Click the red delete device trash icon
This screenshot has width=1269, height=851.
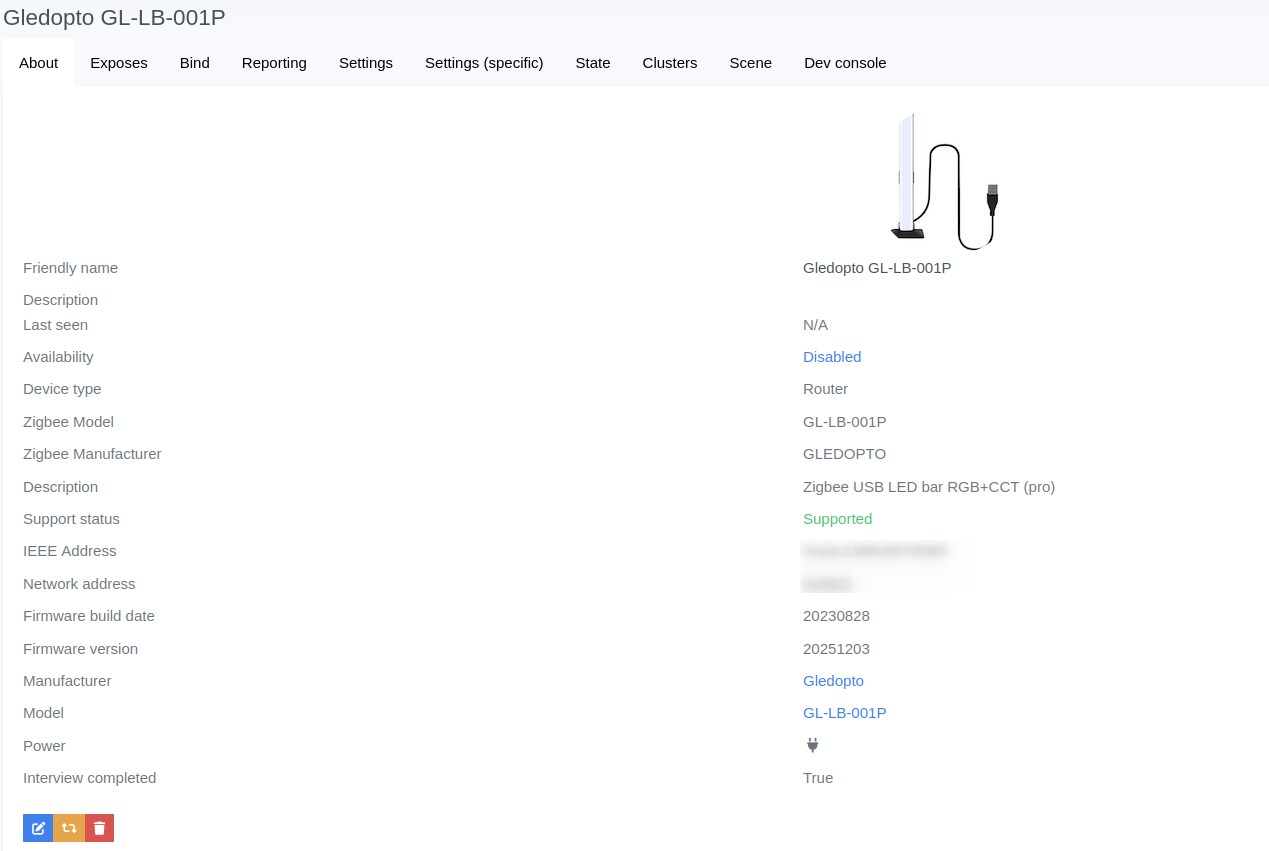tap(100, 828)
